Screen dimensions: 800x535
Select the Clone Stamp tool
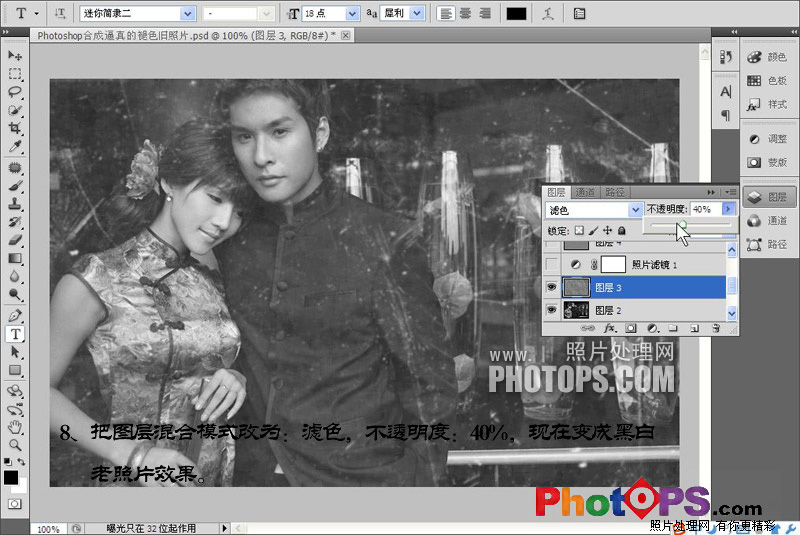pyautogui.click(x=15, y=204)
